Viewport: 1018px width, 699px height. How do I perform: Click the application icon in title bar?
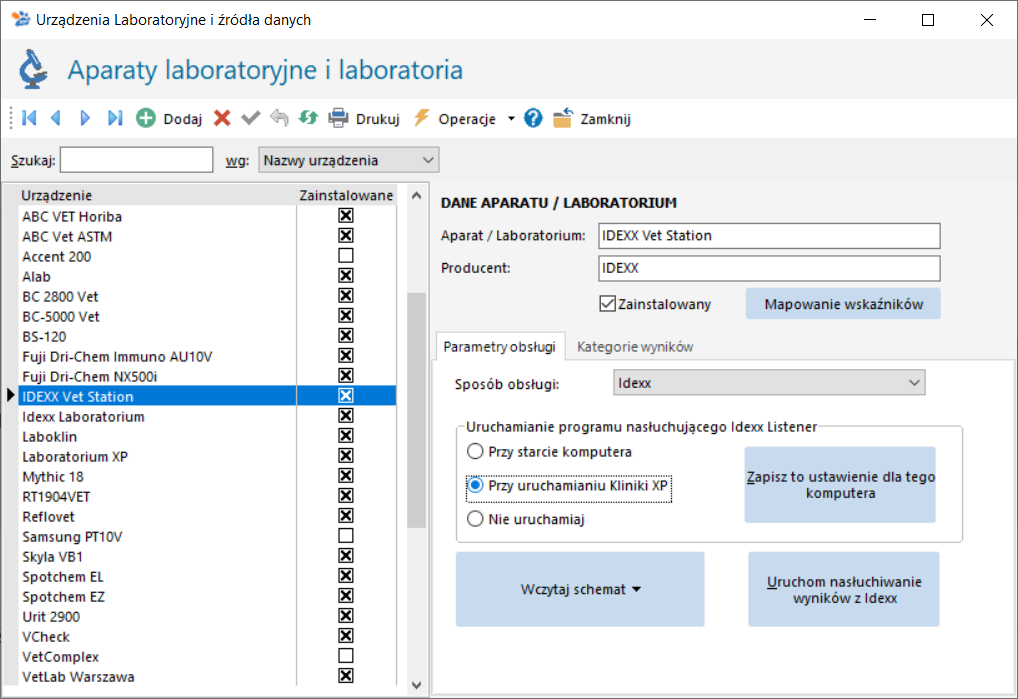(21, 19)
